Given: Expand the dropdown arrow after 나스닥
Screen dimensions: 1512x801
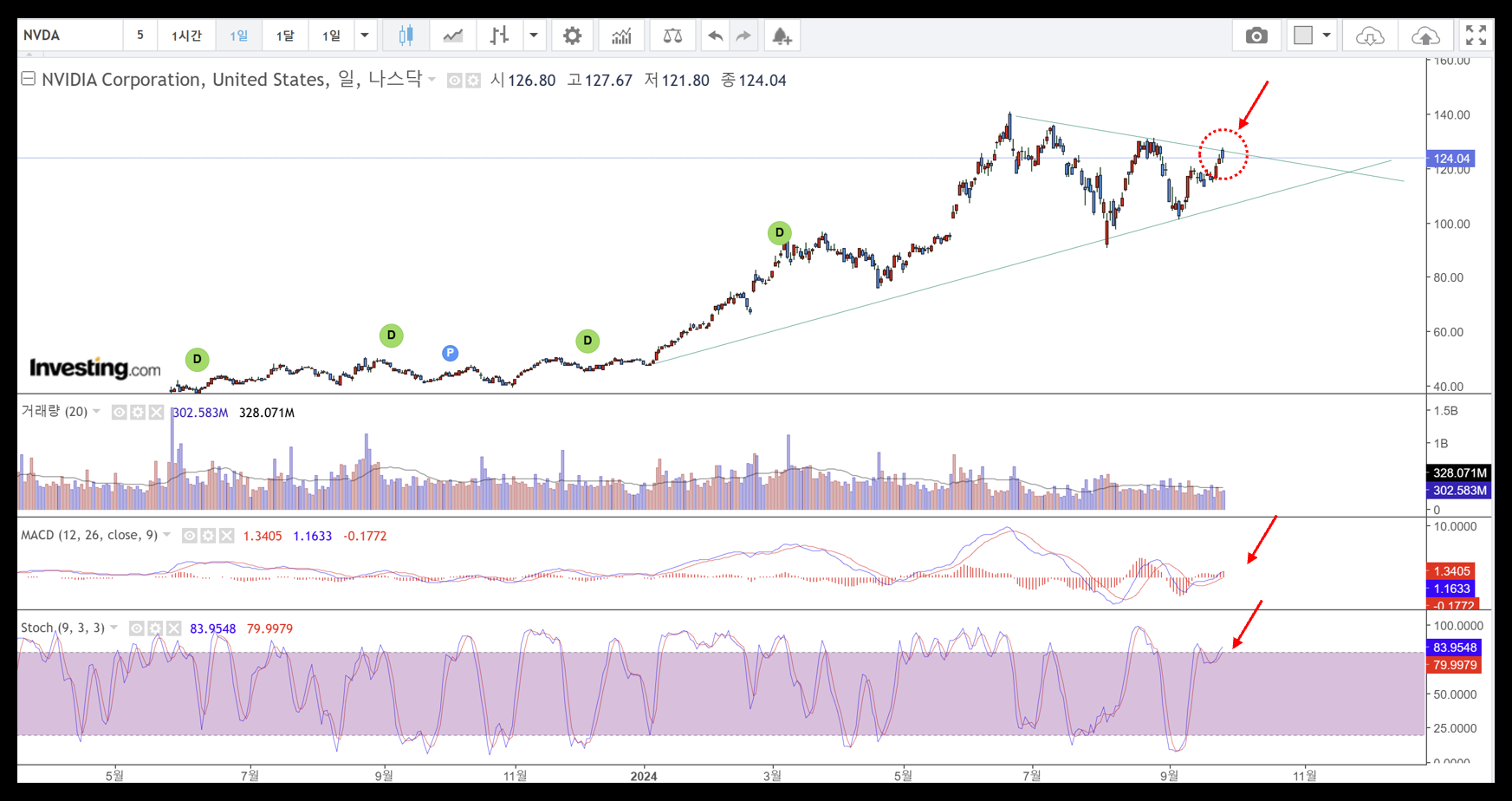Looking at the screenshot, I should [432, 80].
